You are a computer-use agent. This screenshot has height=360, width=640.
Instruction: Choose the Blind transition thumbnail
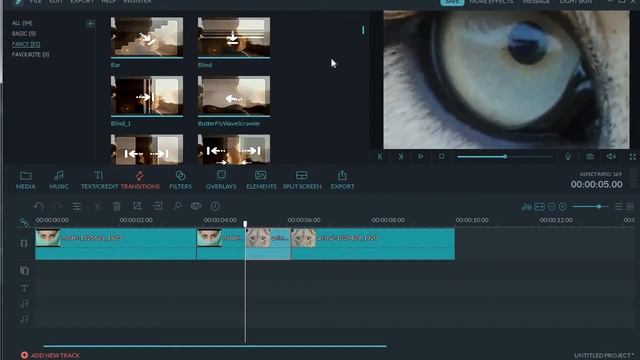click(233, 38)
